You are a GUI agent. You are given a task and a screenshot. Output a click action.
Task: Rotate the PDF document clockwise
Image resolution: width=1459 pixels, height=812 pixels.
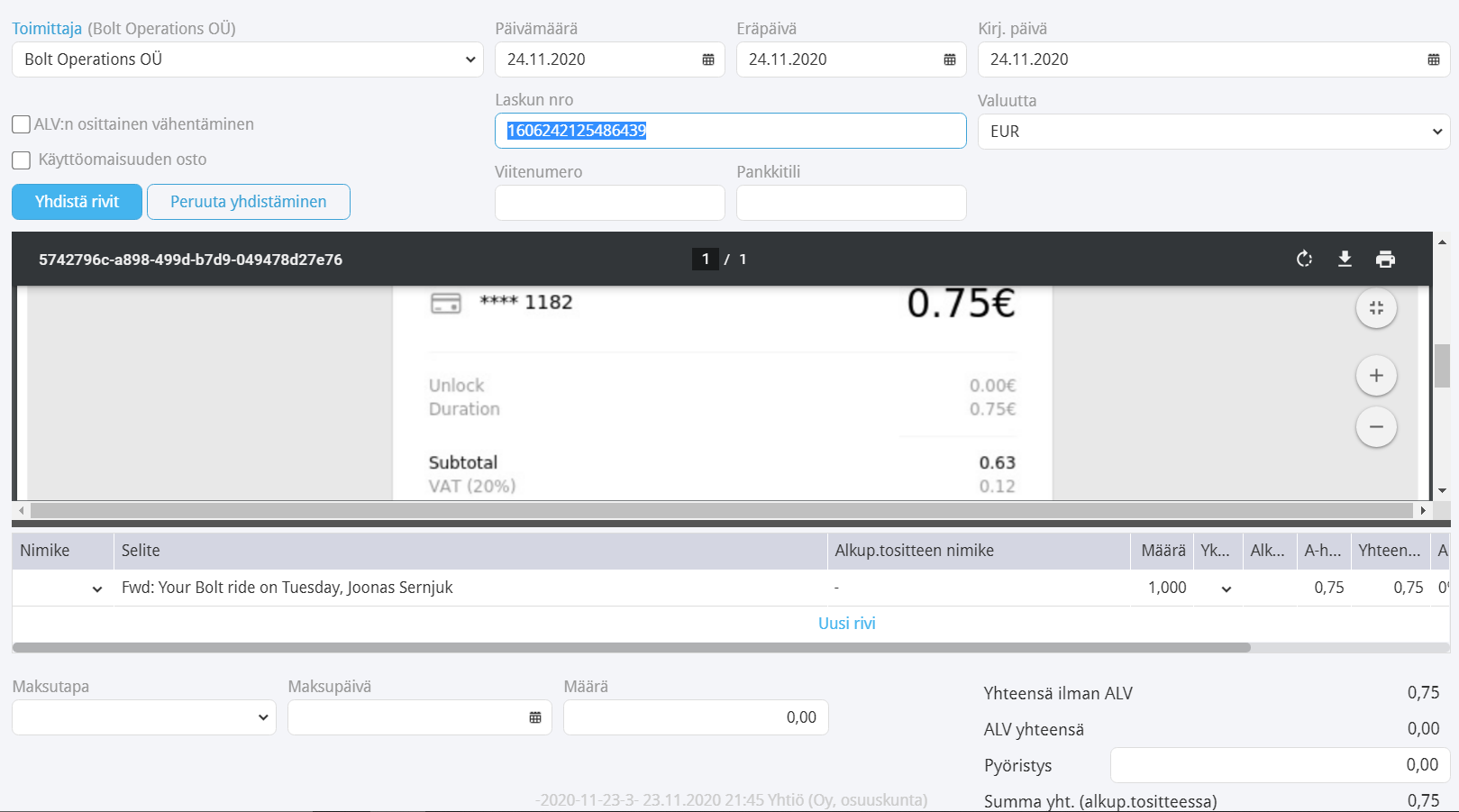1304,260
